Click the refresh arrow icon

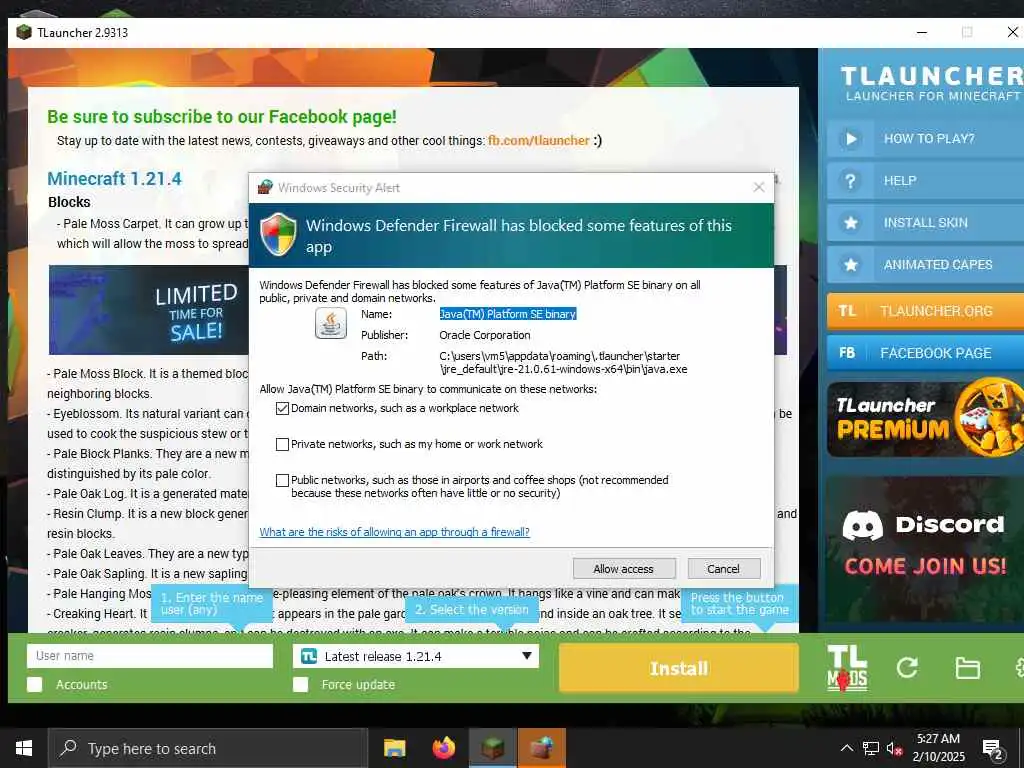coord(906,667)
